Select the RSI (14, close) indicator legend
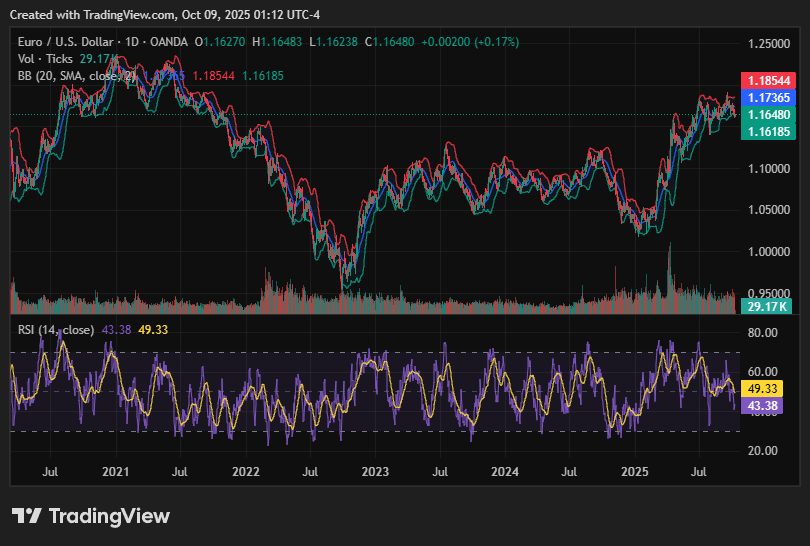The width and height of the screenshot is (810, 546). pos(56,329)
